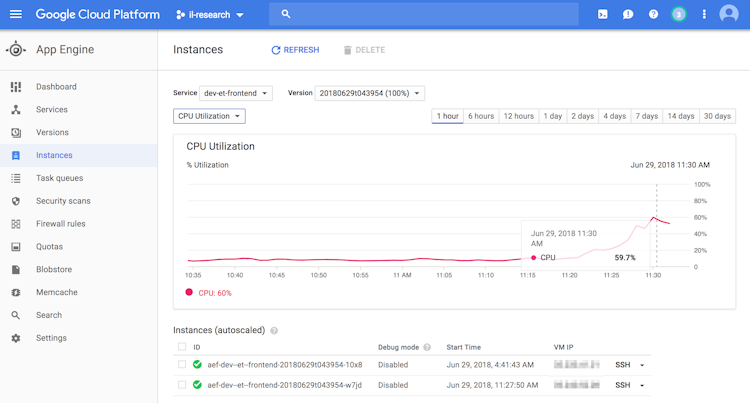This screenshot has width=750, height=403.
Task: Select the 30 days time range
Action: pos(717,116)
